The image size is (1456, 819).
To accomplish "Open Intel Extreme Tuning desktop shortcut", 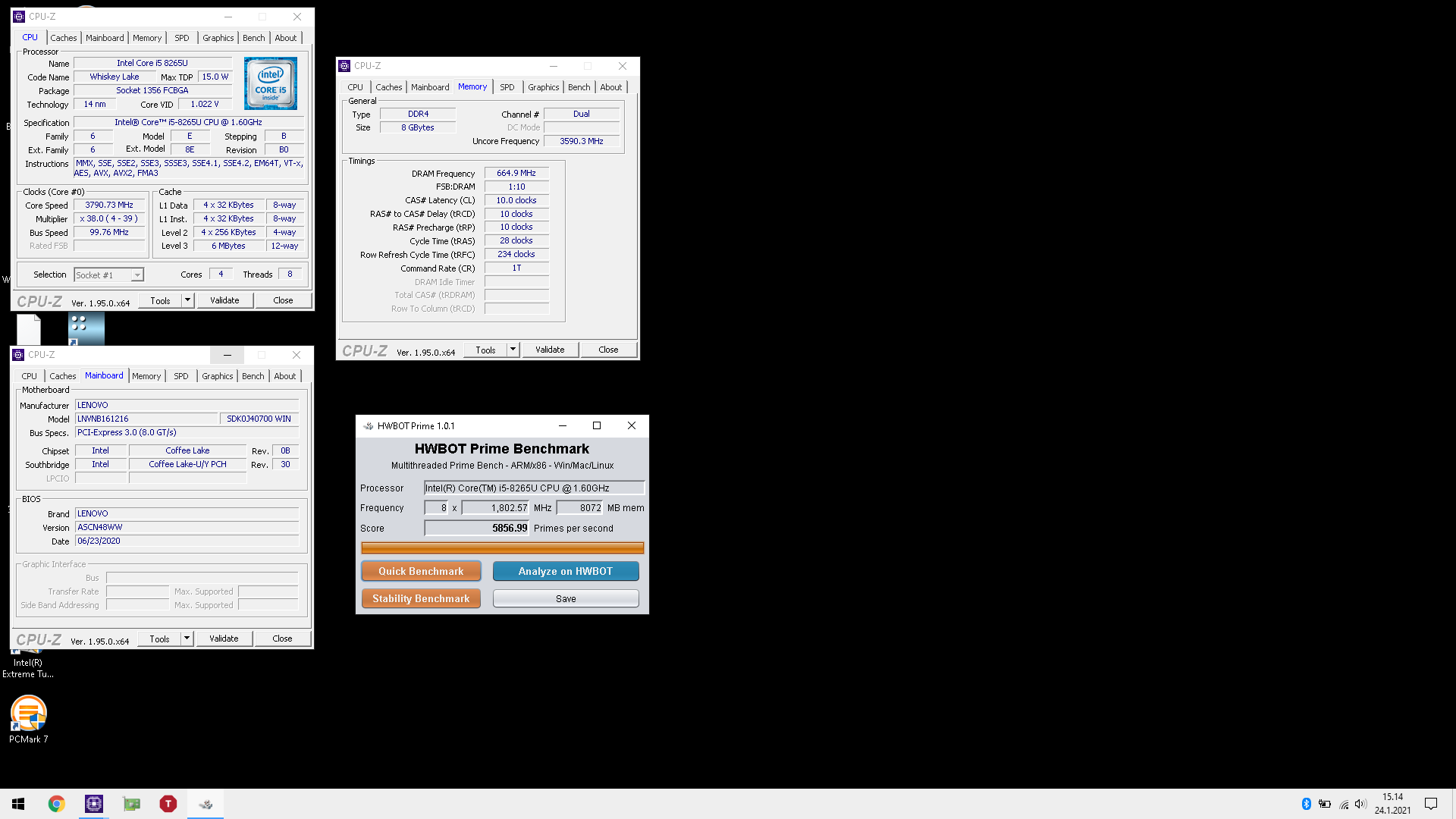I will point(28,664).
